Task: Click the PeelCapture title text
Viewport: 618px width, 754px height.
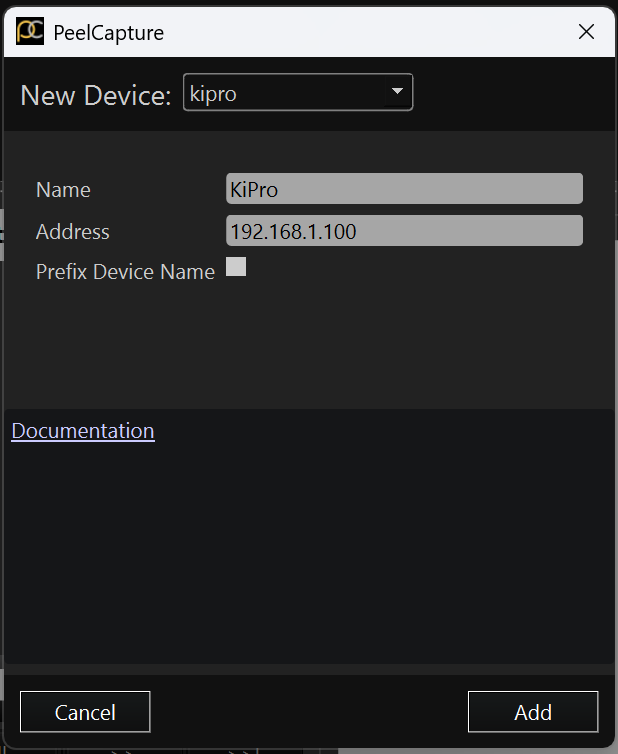Action: coord(109,33)
